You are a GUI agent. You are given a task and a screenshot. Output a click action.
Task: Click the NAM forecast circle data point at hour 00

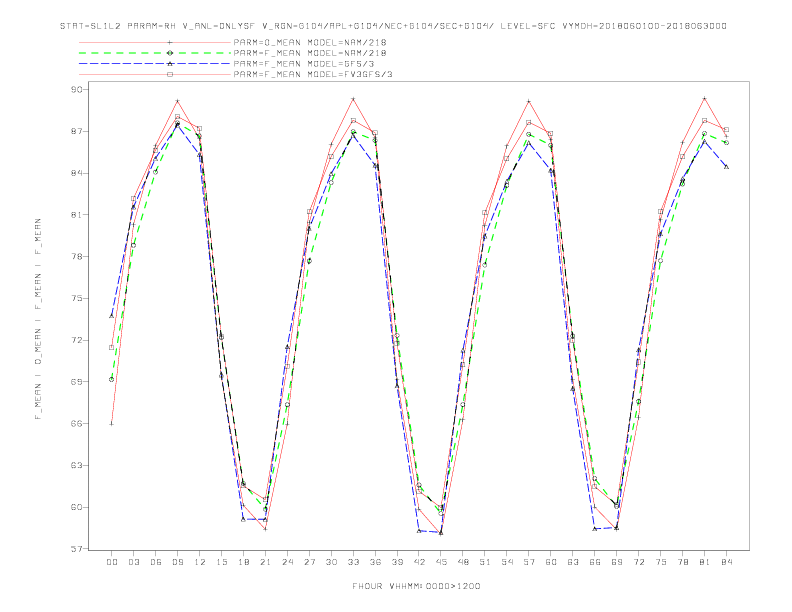point(112,379)
